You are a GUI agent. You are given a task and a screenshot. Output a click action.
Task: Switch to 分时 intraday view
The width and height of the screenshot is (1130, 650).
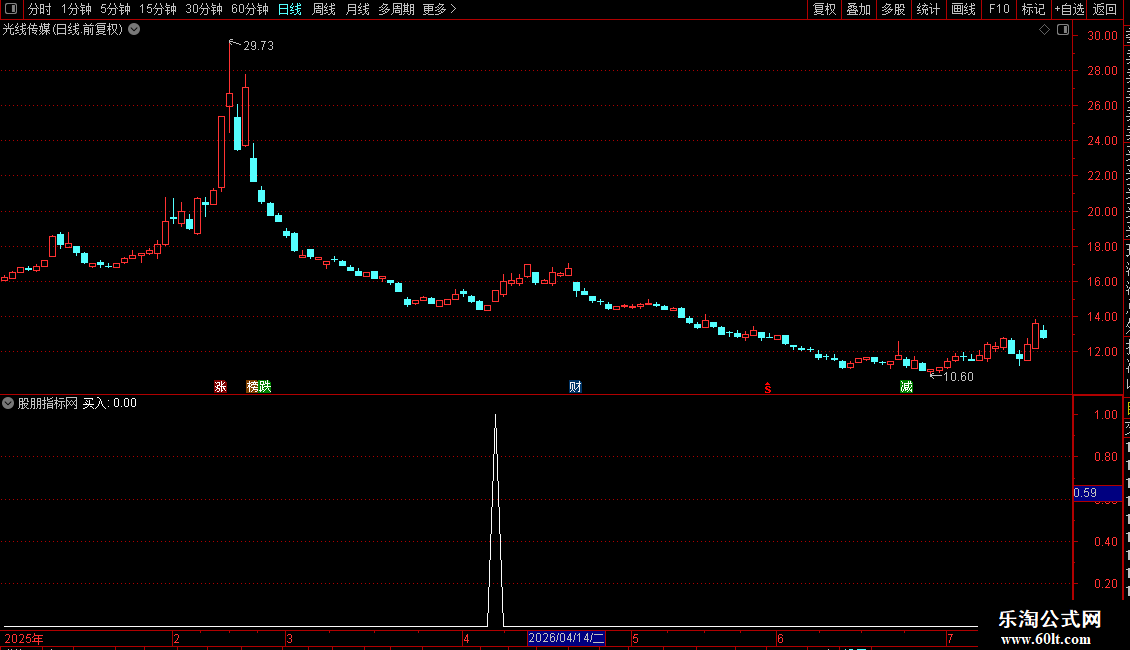tap(40, 9)
